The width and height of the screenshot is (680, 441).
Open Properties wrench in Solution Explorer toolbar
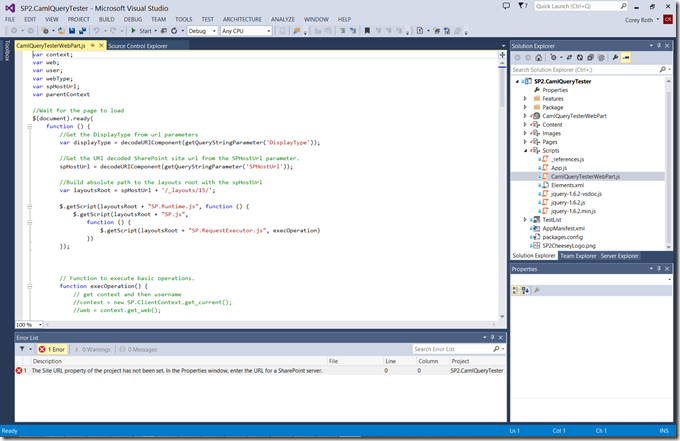coord(615,58)
